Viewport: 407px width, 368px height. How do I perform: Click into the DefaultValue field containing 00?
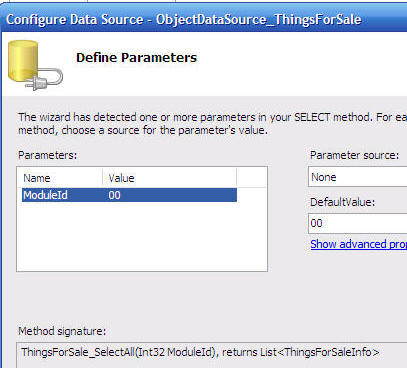[x=358, y=223]
